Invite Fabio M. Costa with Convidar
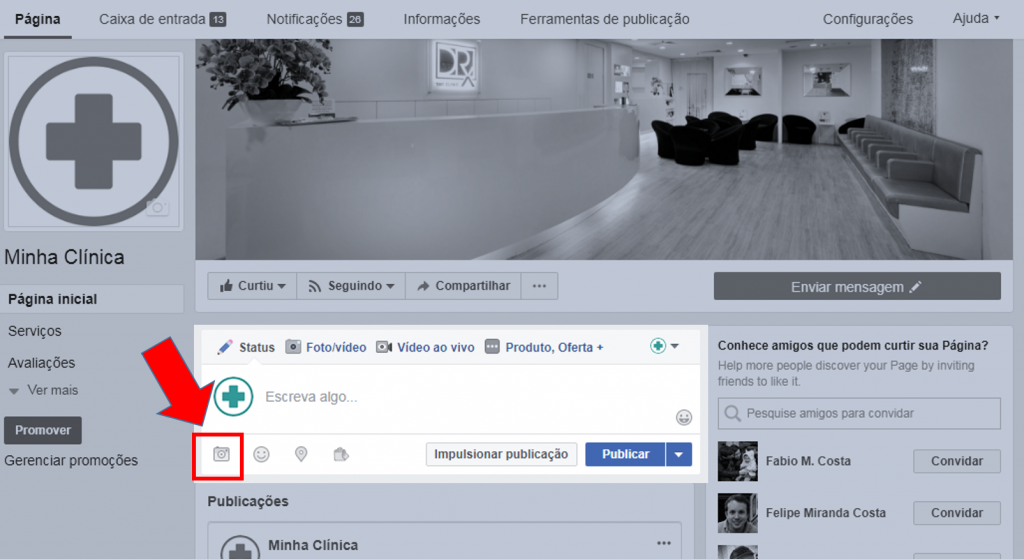 click(x=957, y=461)
